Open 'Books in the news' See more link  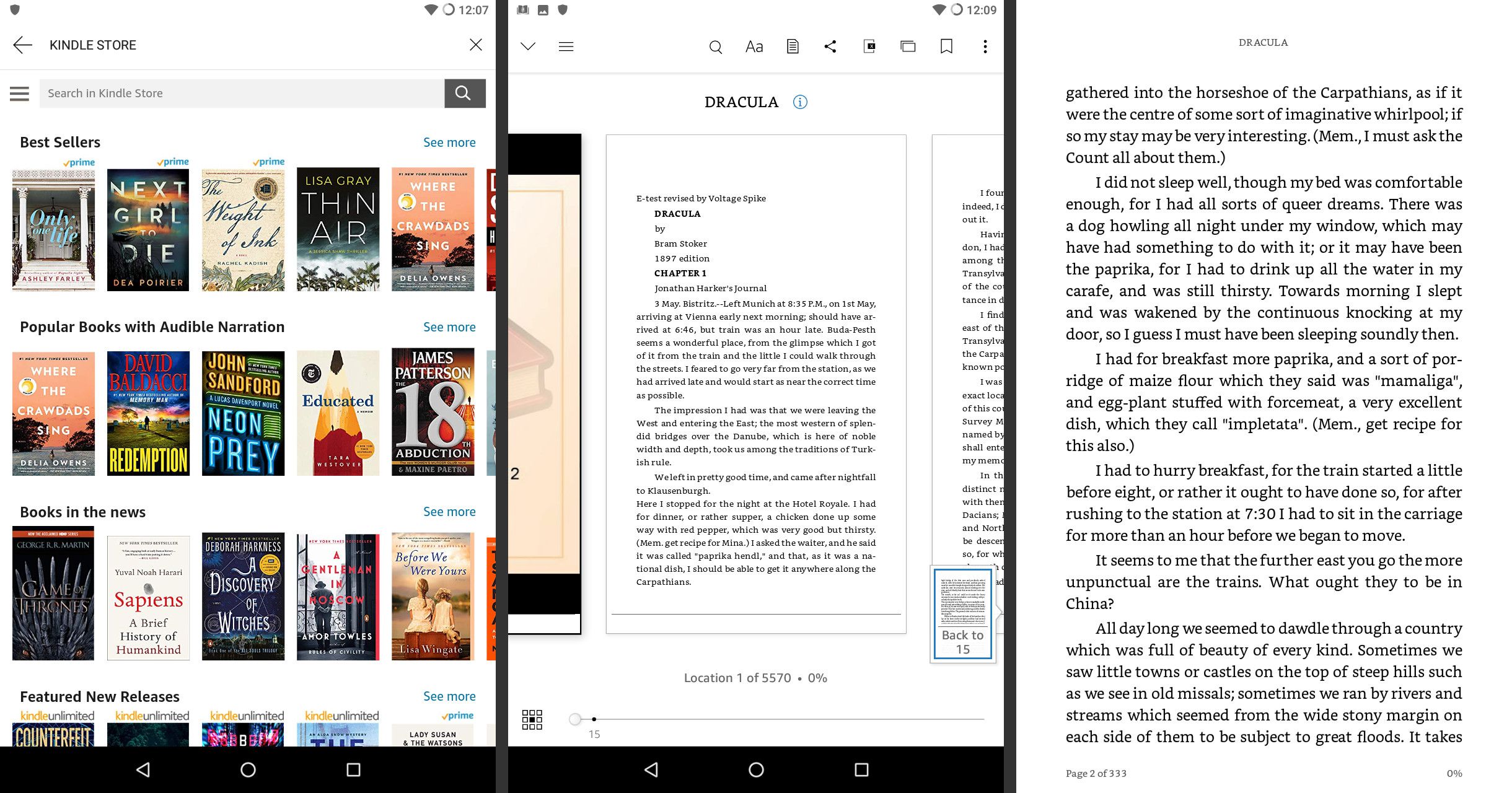[x=448, y=511]
